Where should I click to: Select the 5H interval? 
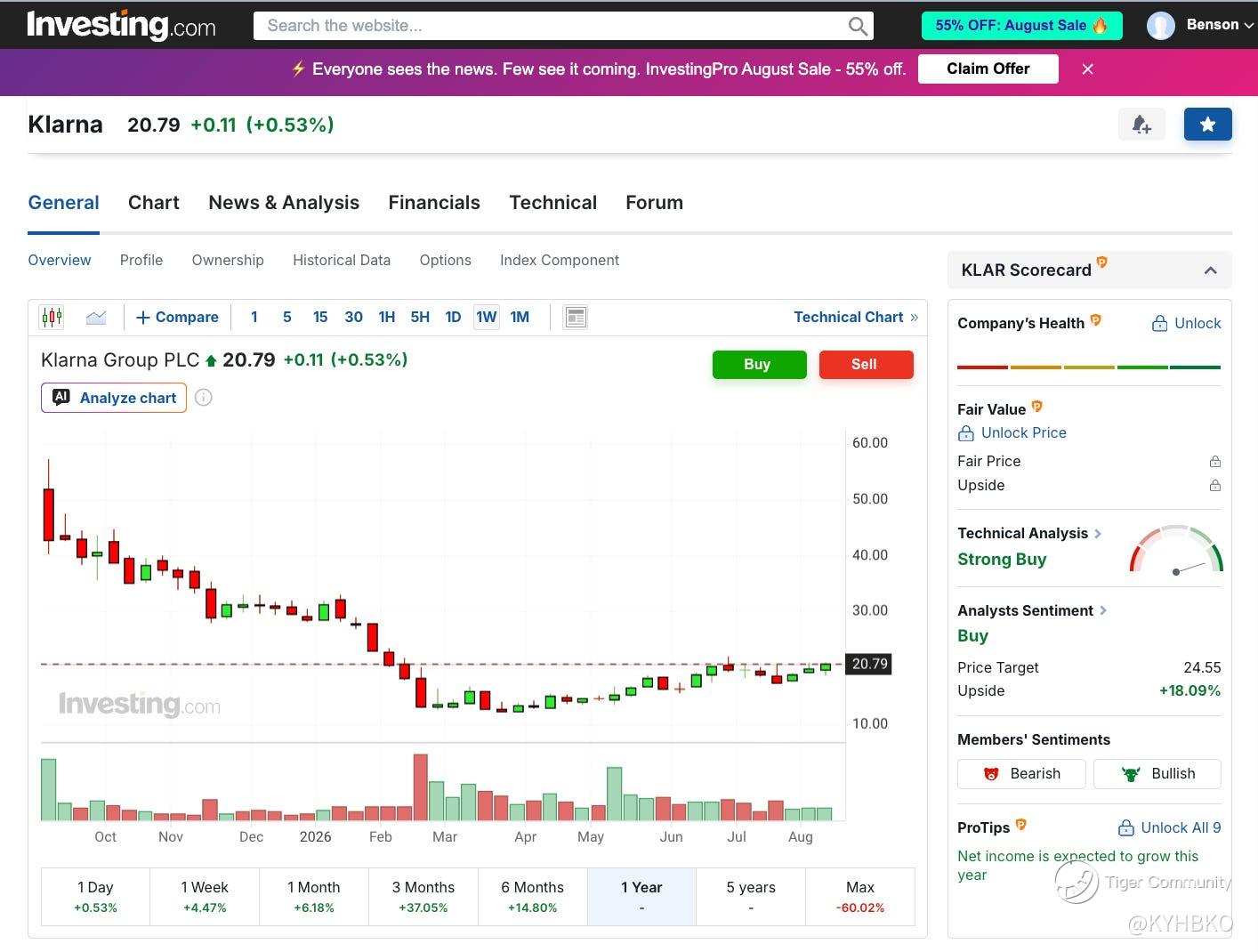tap(420, 317)
